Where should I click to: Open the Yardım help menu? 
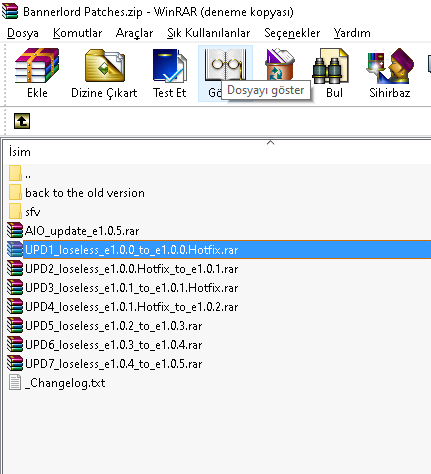pos(352,33)
